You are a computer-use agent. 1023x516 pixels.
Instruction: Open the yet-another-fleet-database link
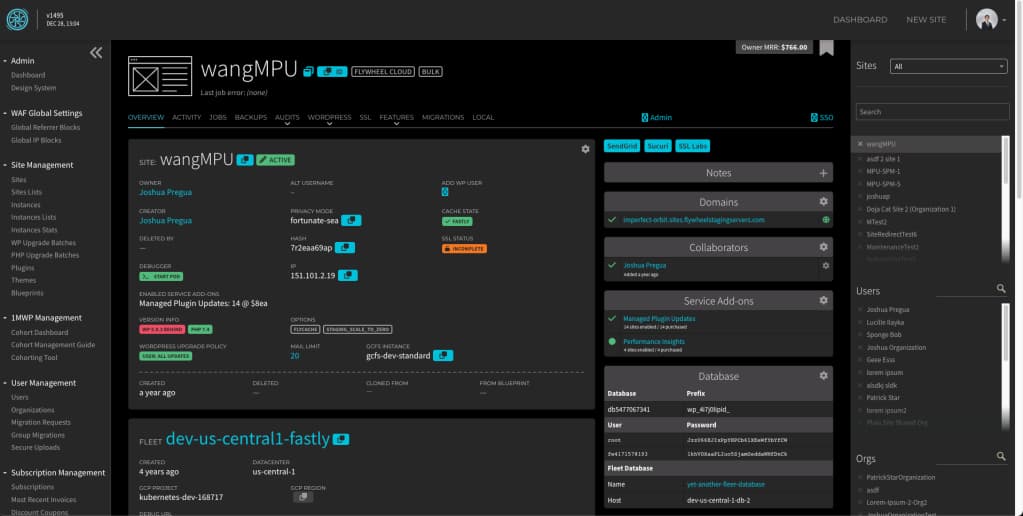tap(725, 484)
